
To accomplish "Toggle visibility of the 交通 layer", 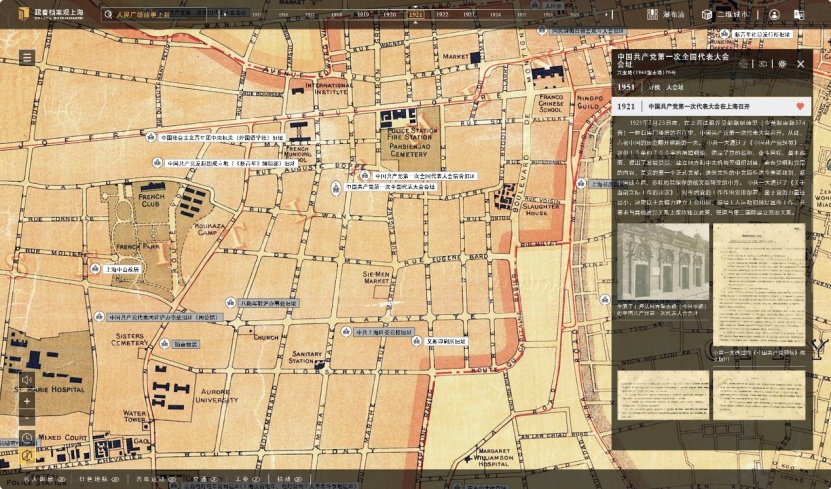I will (213, 479).
